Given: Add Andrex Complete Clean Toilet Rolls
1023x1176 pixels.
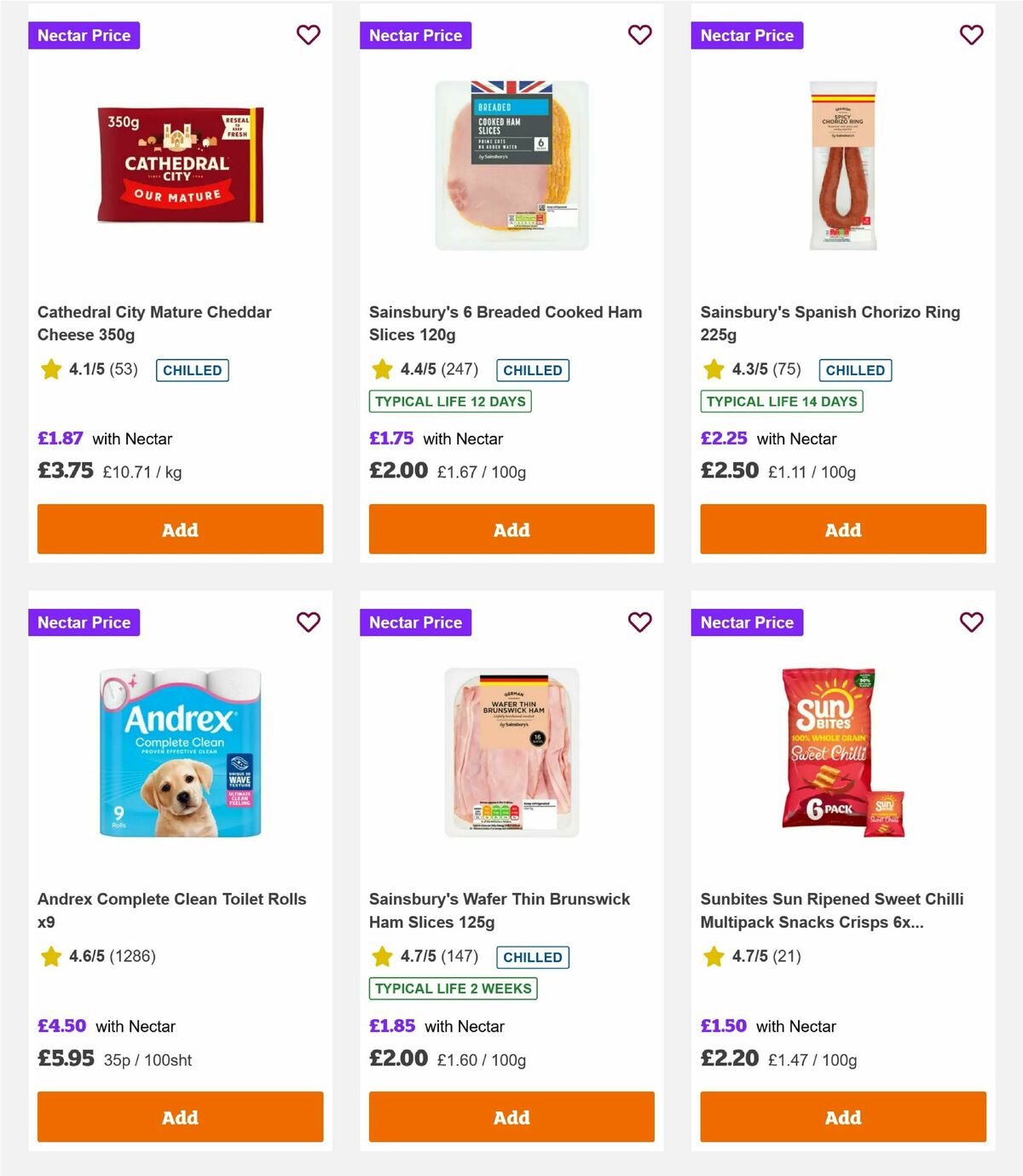Looking at the screenshot, I should point(180,1116).
